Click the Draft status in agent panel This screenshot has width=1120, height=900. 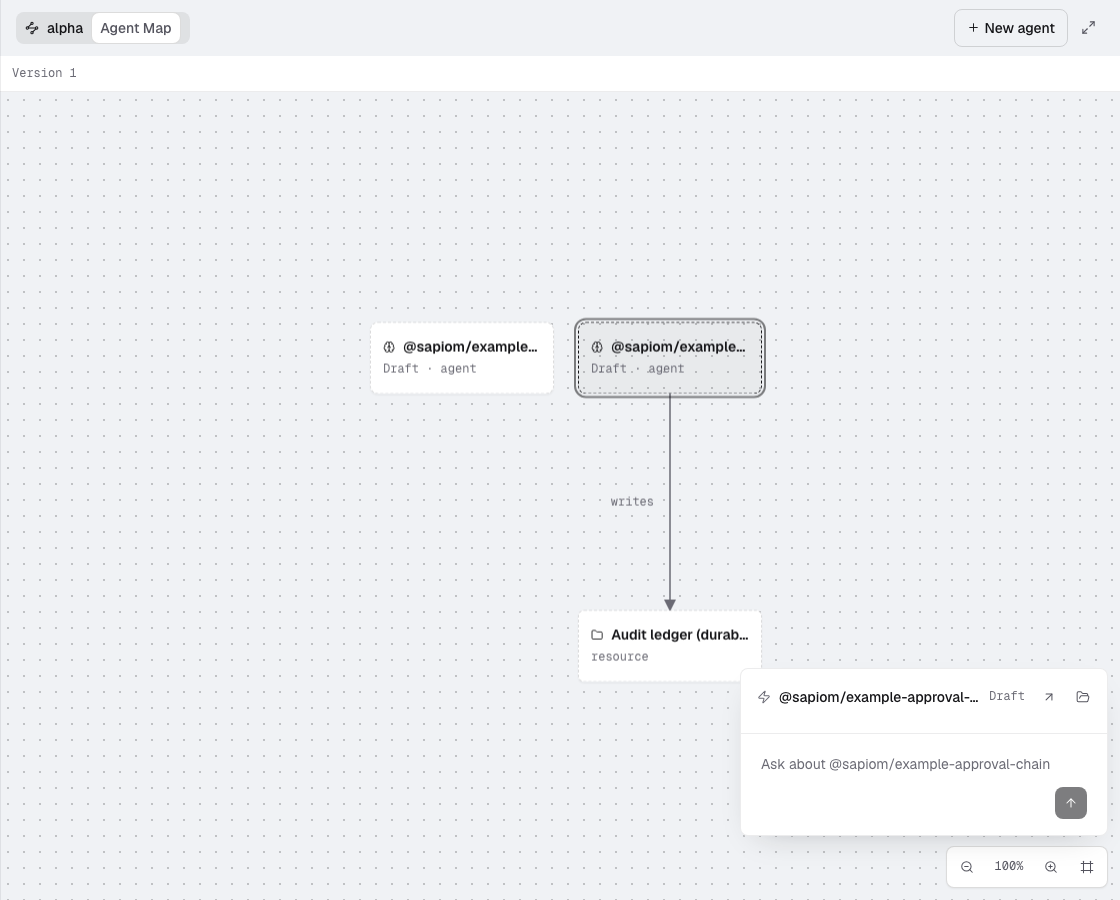click(x=1006, y=696)
